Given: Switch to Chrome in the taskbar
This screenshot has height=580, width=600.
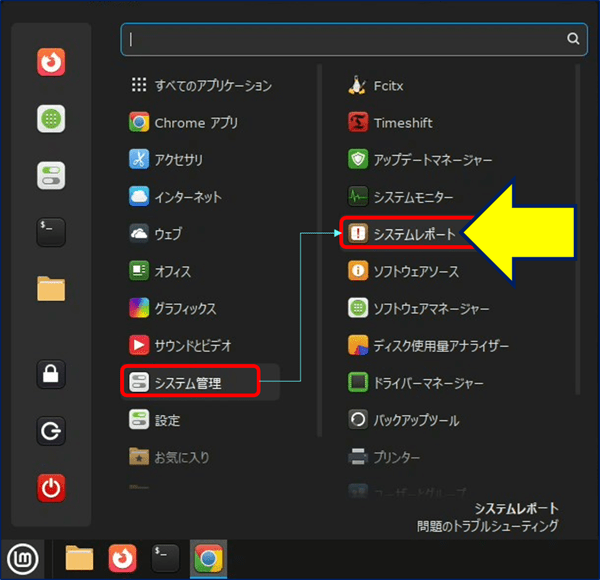Looking at the screenshot, I should 209,559.
